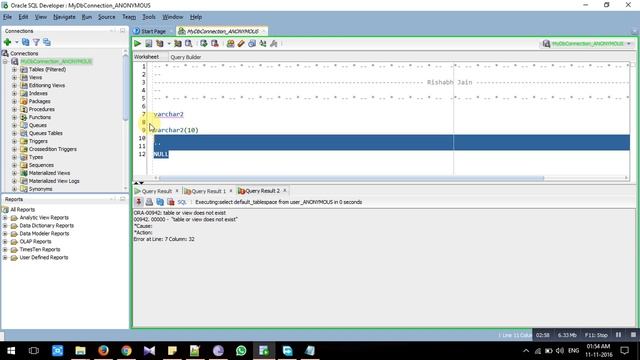Open Firefox from the Windows taskbar
The image size is (640, 360).
[x=103, y=351]
